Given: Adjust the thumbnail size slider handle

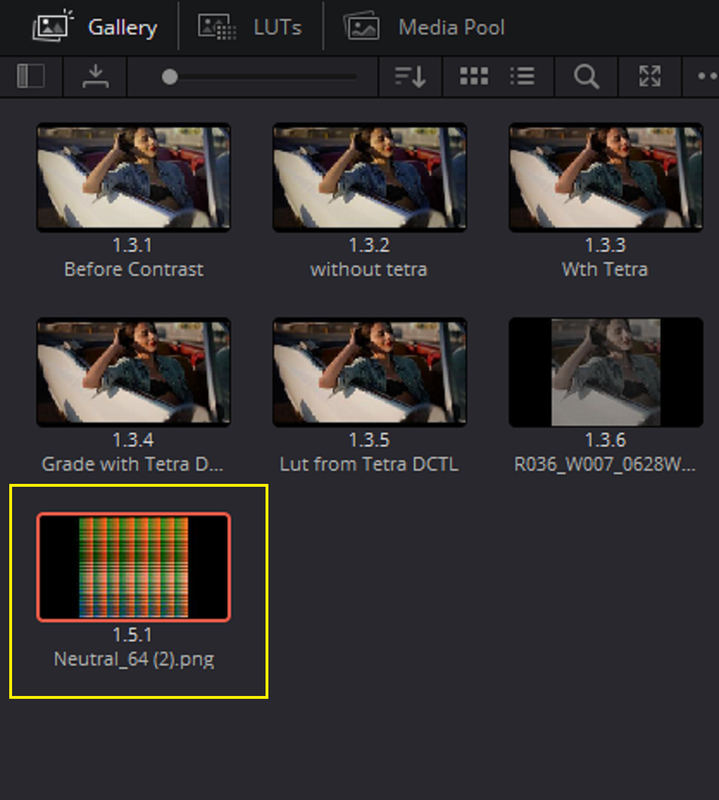Looking at the screenshot, I should (169, 77).
